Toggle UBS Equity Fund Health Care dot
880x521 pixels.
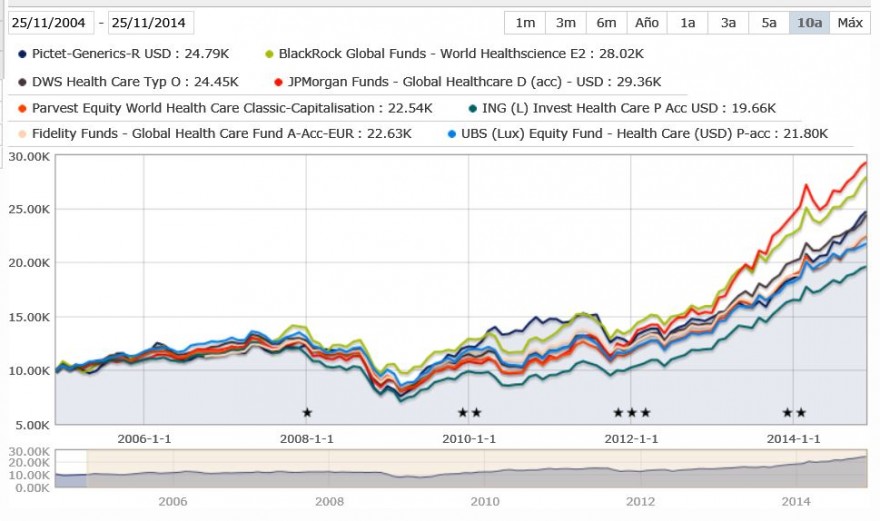click(x=452, y=135)
